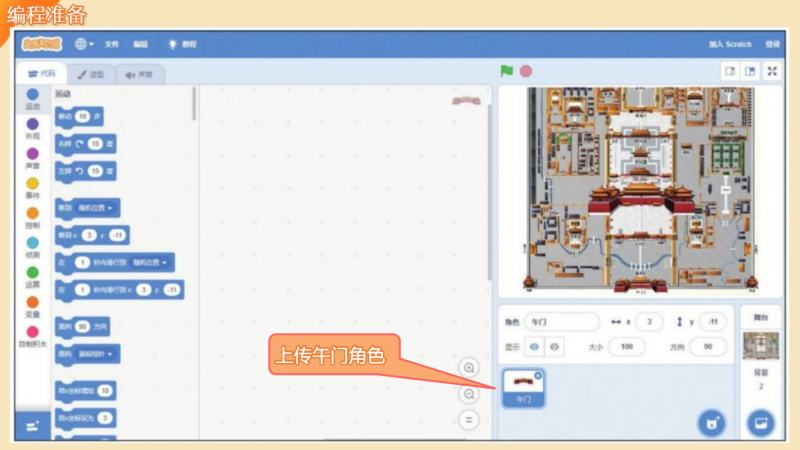Viewport: 800px width, 450px height.
Task: Show the sprite with eye icon
Action: coord(534,347)
